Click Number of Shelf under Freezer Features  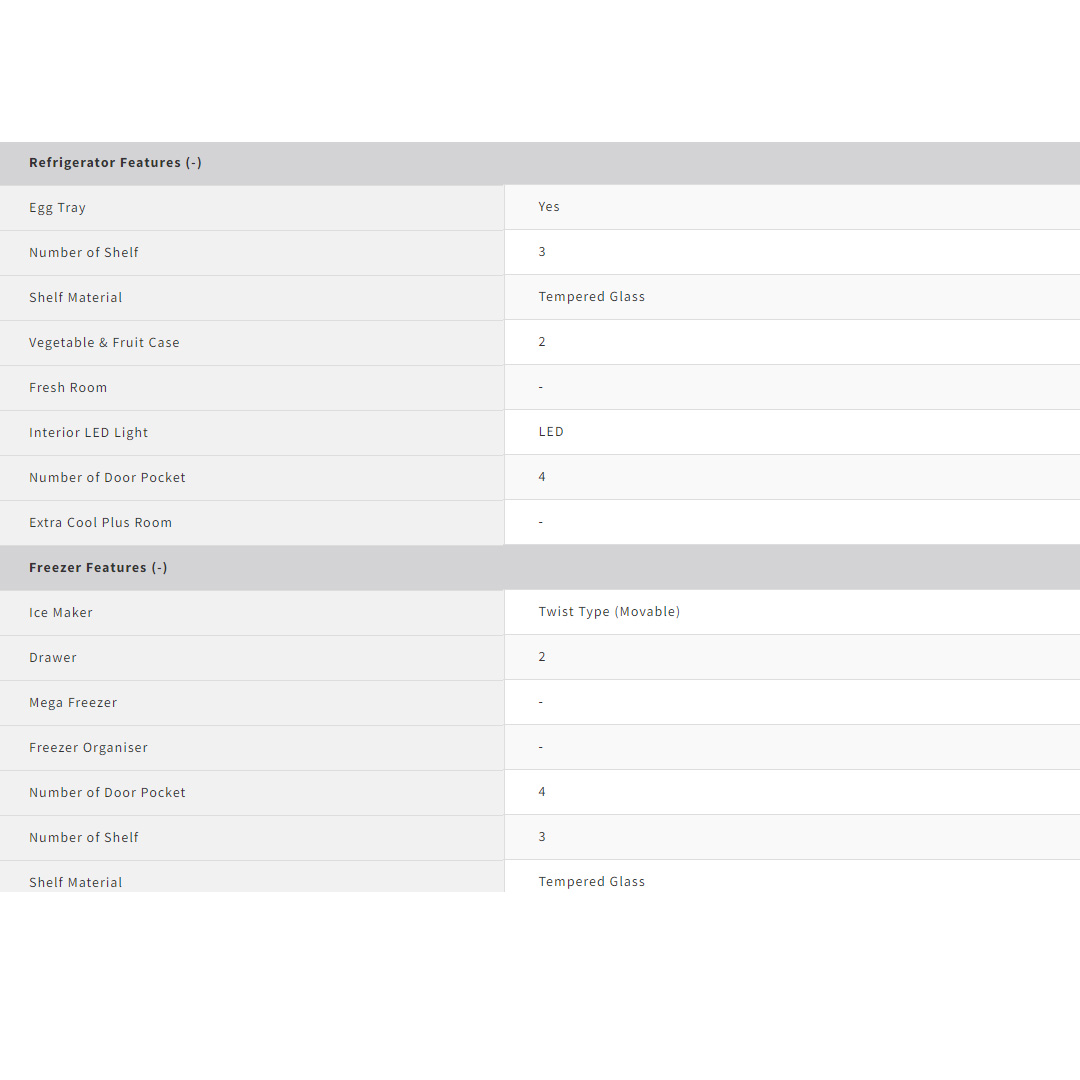coord(84,838)
